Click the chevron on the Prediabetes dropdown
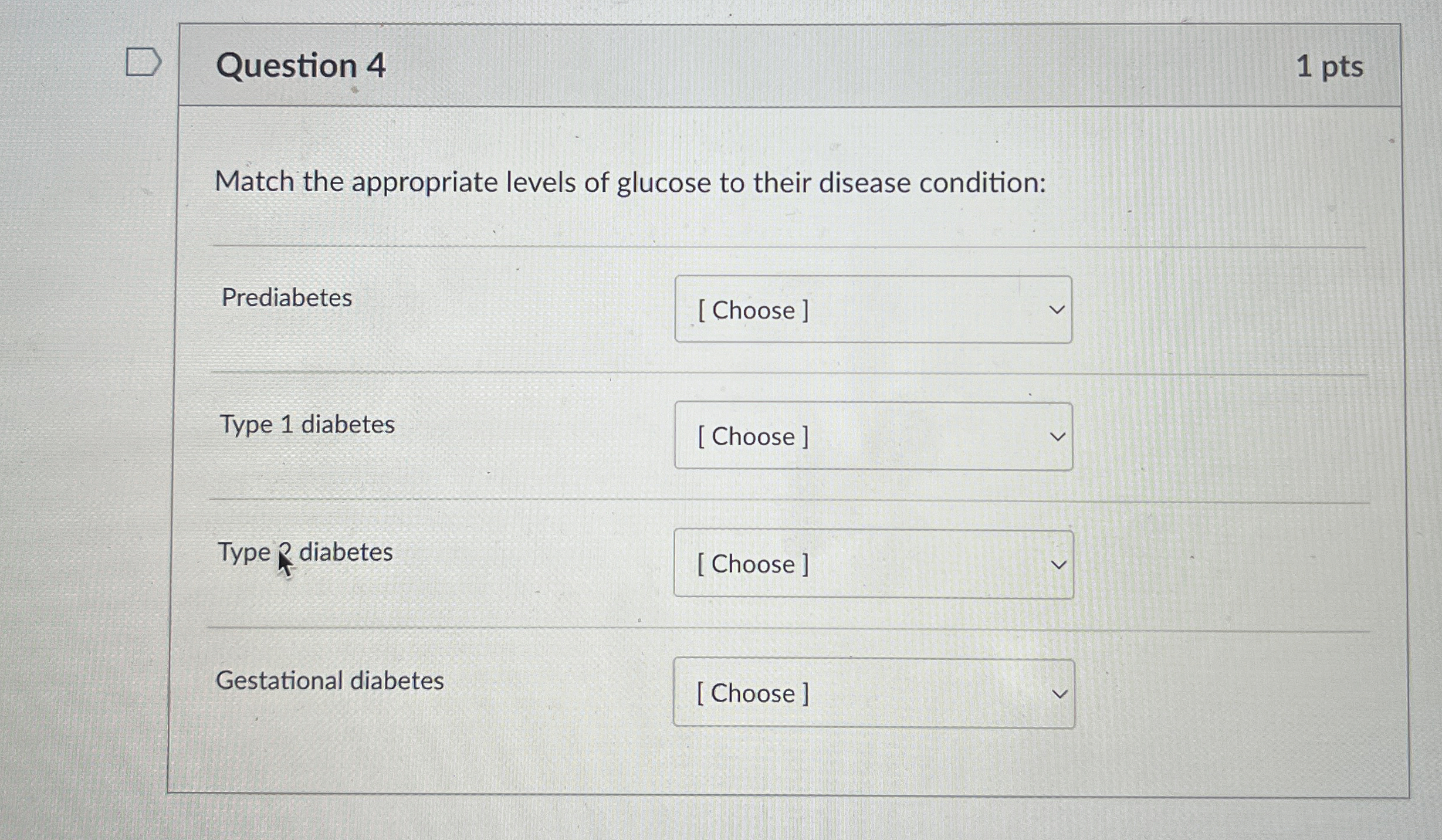 [1056, 310]
